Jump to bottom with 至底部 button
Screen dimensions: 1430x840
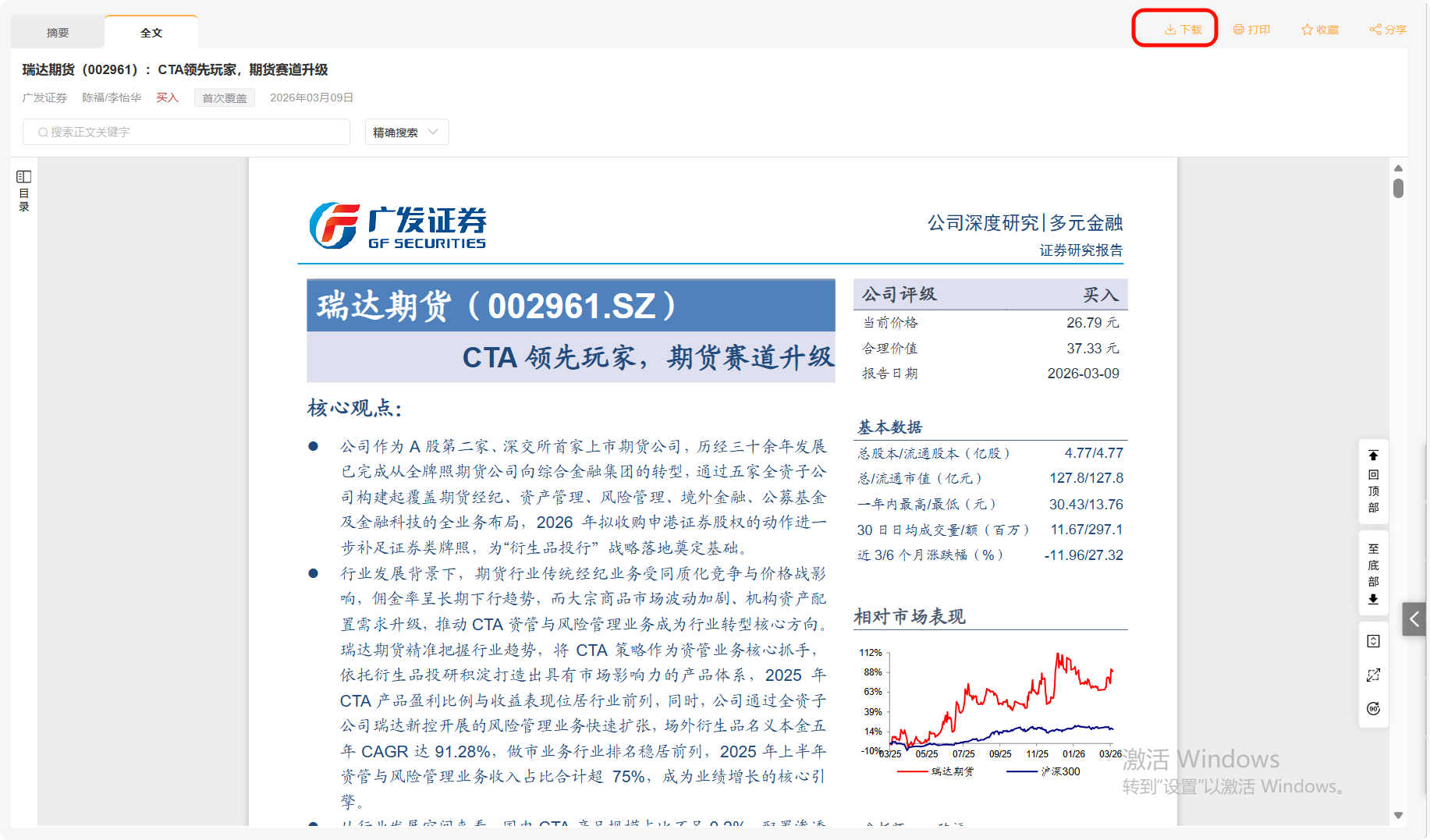[x=1374, y=574]
